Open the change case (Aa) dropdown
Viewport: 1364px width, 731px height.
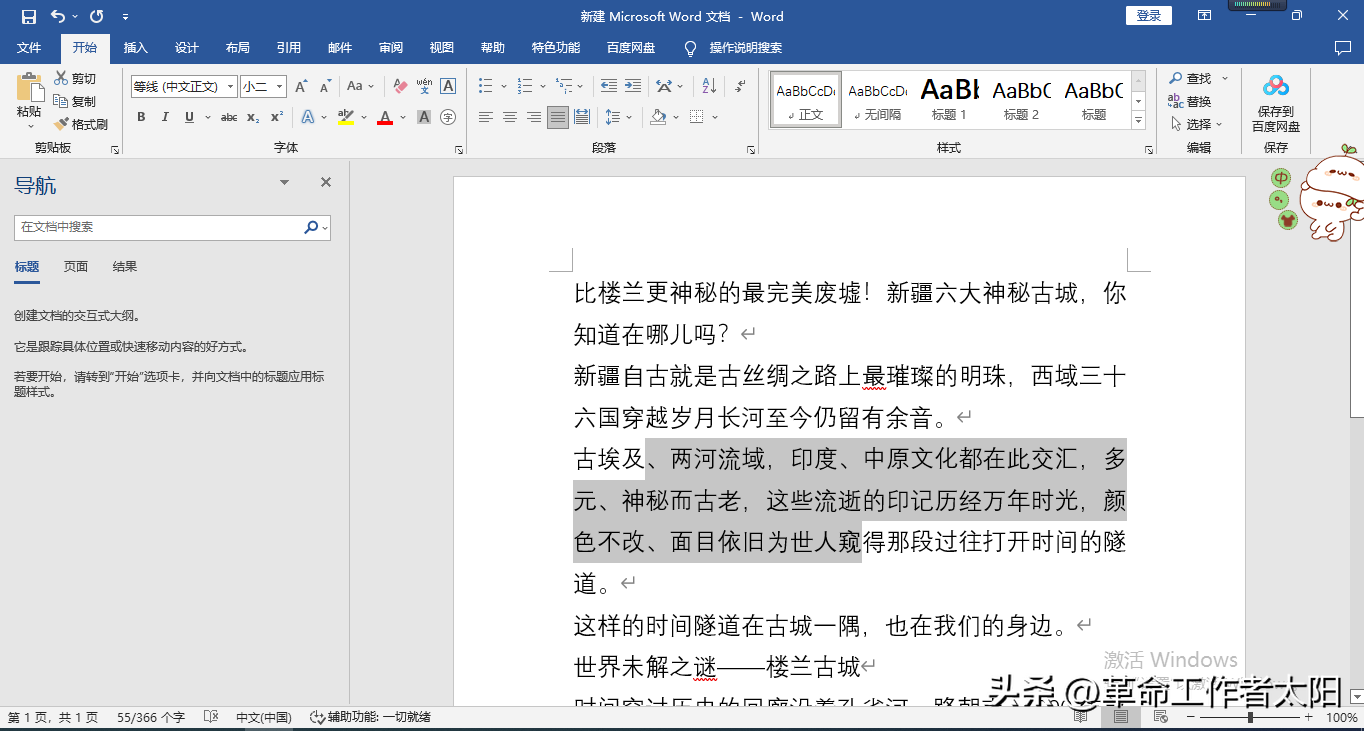360,87
